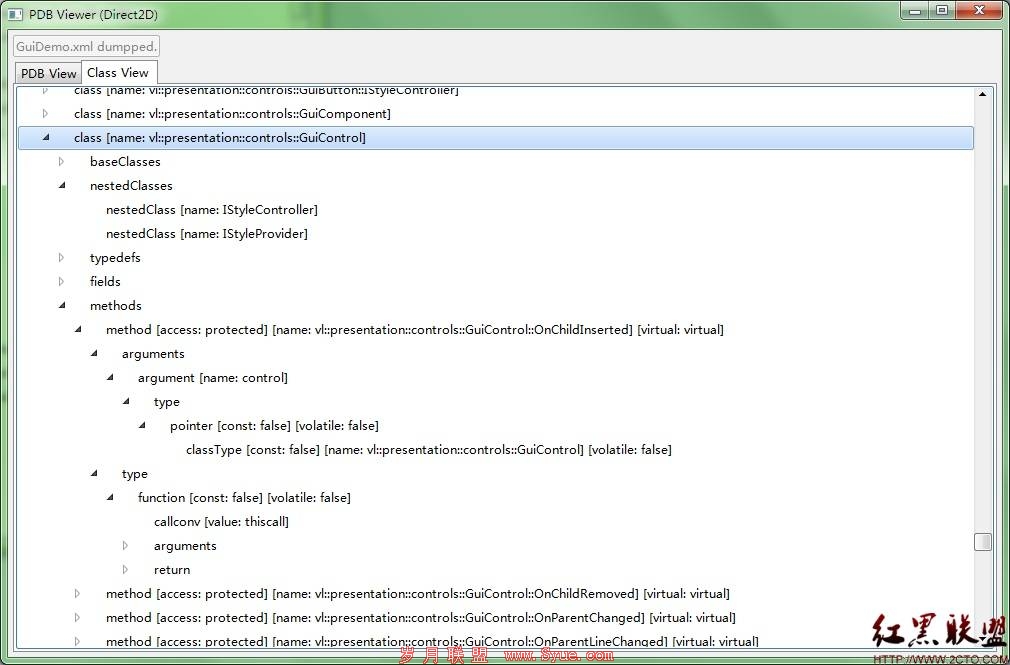
Task: Collapse the methods node arrow
Action: 62,305
